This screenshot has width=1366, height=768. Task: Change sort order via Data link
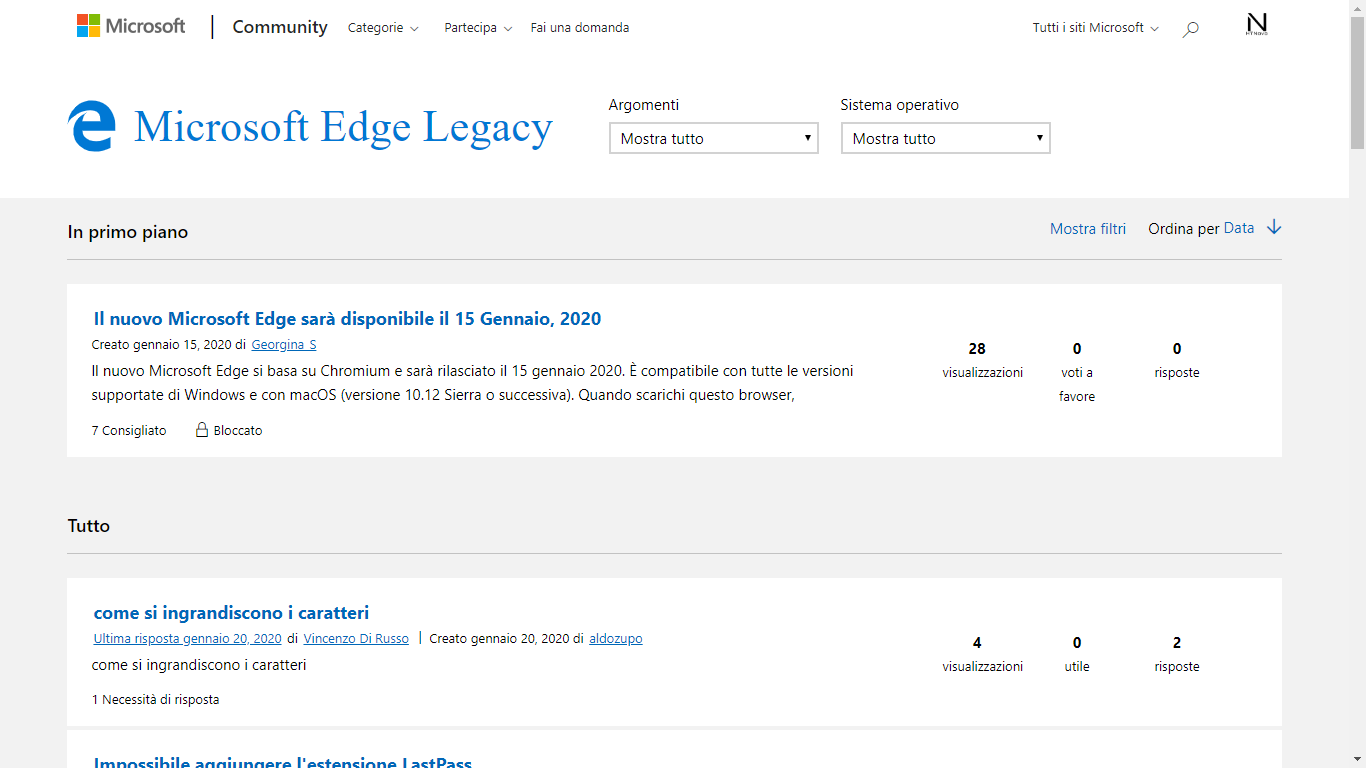(x=1239, y=228)
